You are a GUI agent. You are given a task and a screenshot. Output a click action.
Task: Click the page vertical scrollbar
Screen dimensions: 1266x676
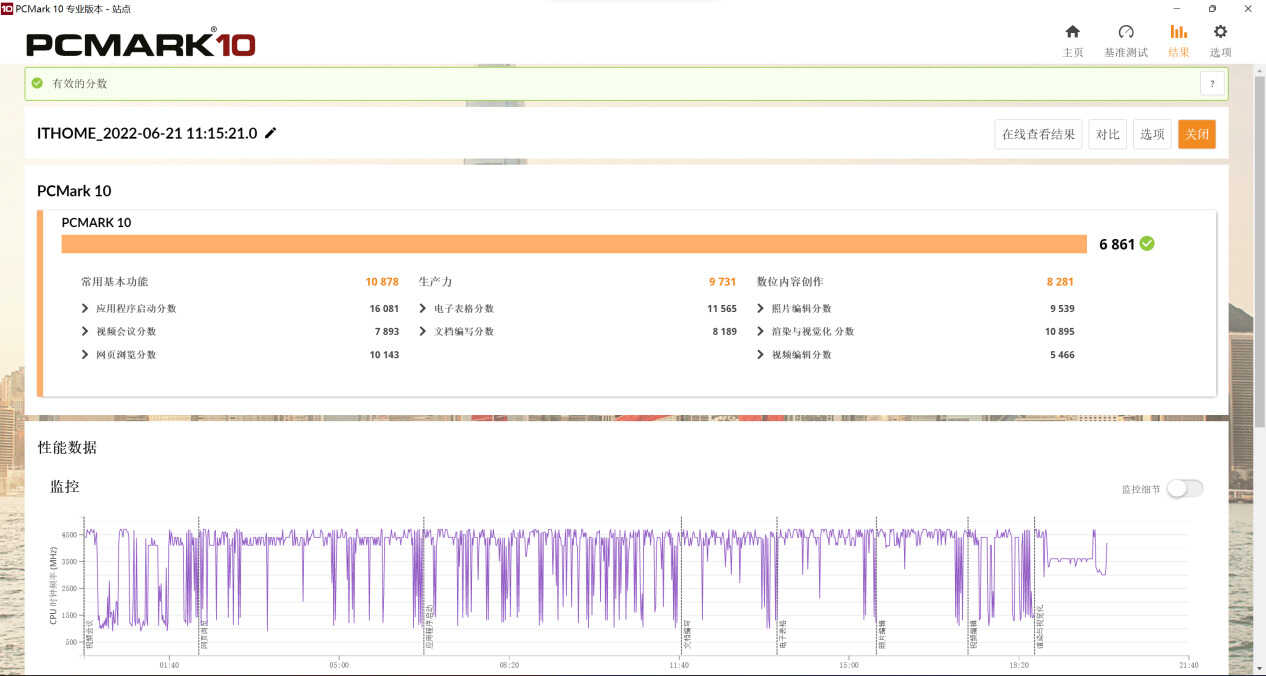(x=1259, y=250)
